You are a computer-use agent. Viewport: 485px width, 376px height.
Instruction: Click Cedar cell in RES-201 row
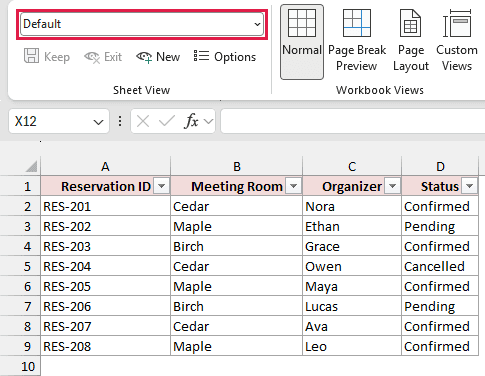point(236,206)
